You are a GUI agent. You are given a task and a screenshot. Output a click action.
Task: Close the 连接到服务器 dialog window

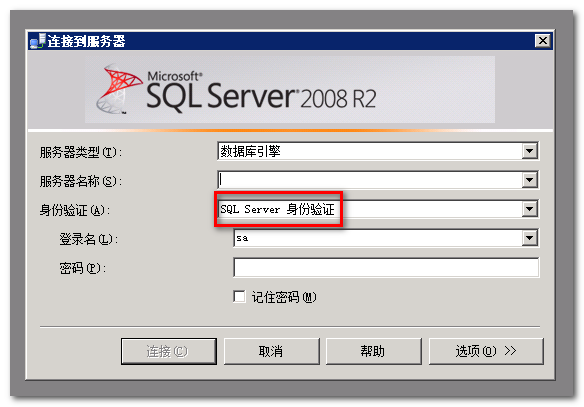click(x=543, y=41)
